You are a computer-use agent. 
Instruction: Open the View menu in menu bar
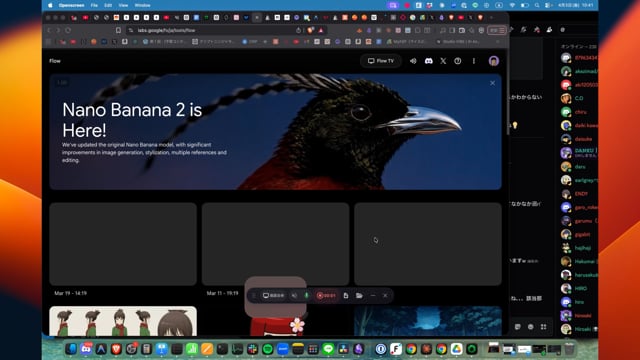pyautogui.click(x=123, y=5)
